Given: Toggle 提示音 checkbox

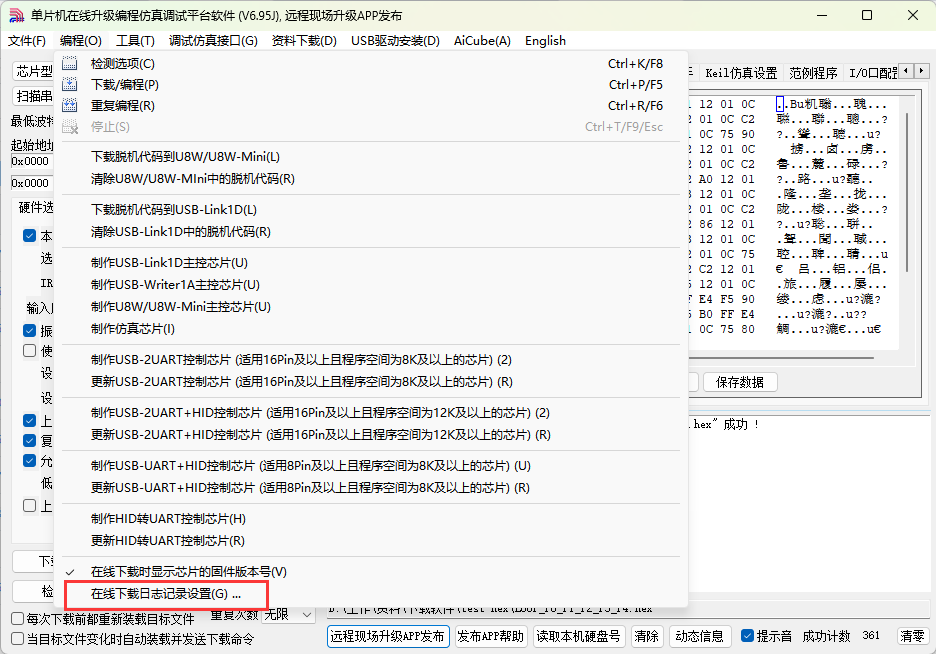Looking at the screenshot, I should 747,636.
